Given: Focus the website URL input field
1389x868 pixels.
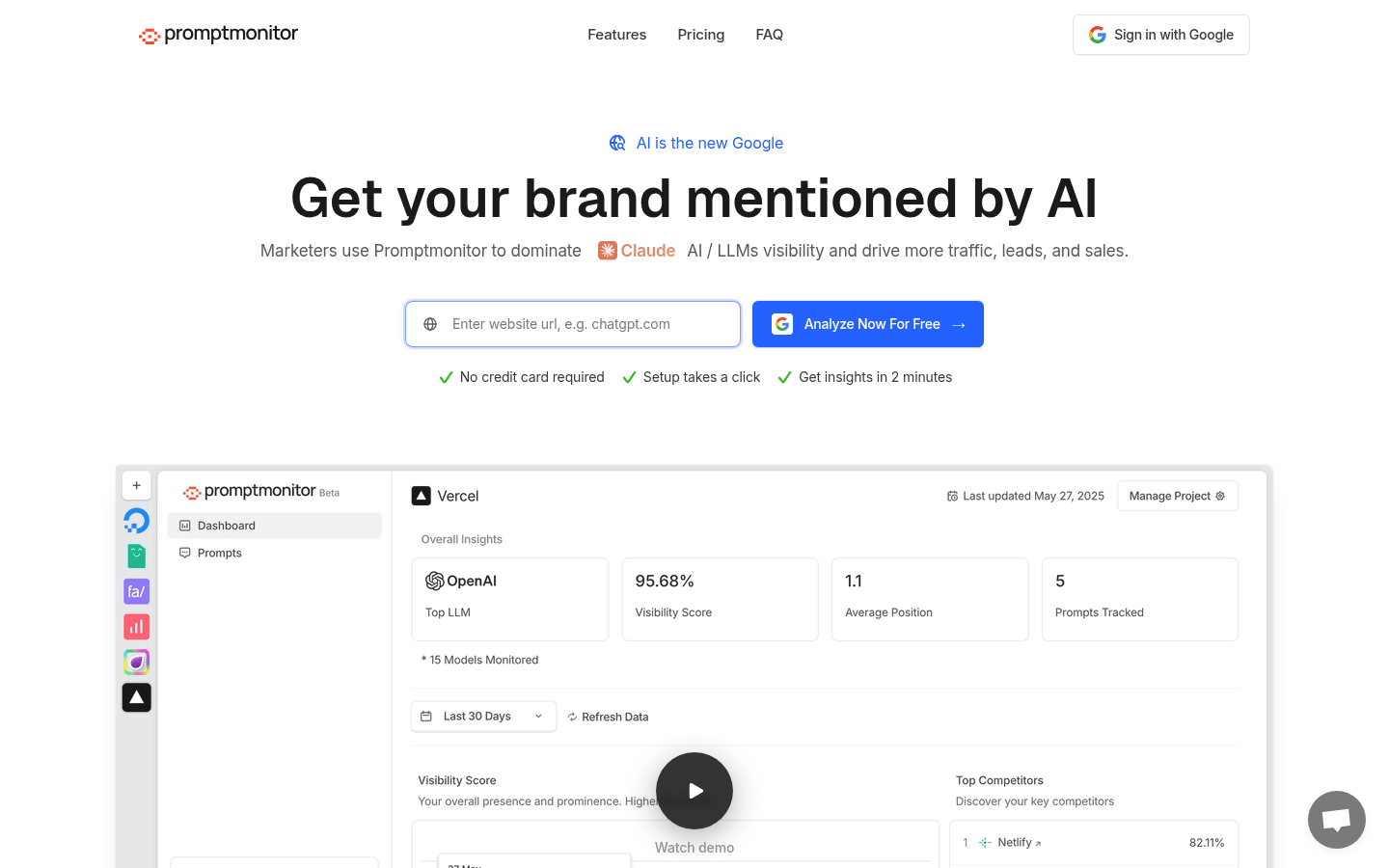Looking at the screenshot, I should pos(573,324).
